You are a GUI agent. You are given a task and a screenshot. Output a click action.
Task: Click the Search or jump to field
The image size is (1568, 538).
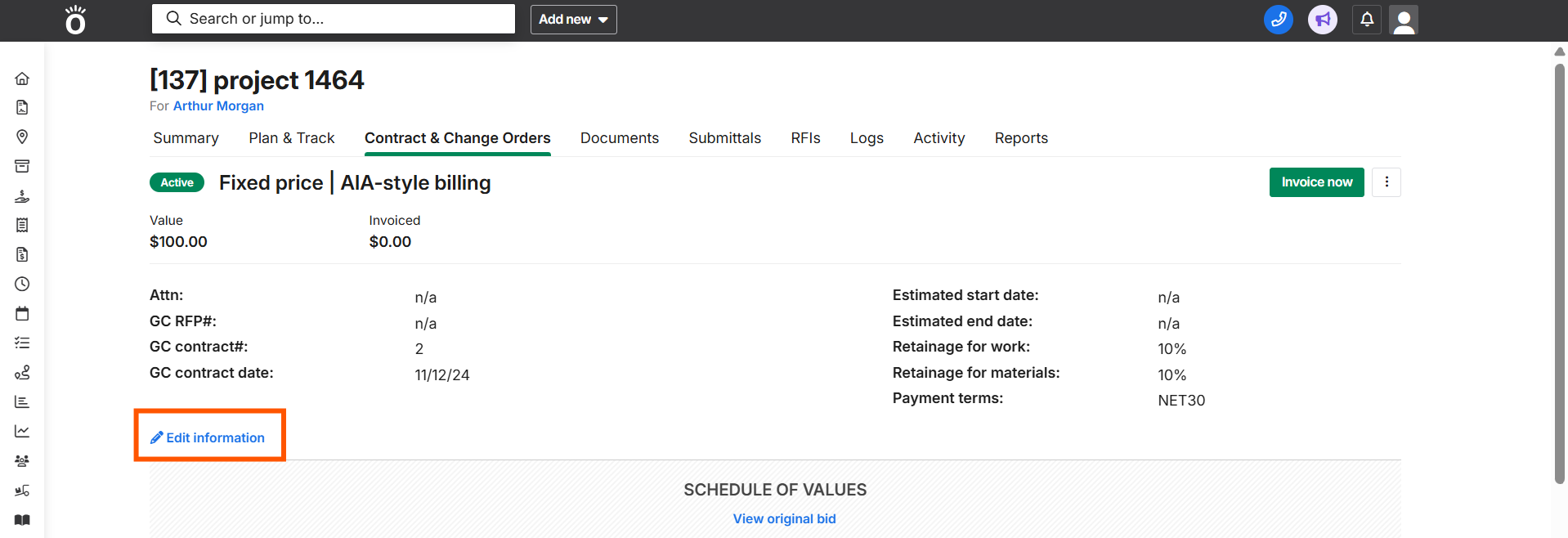click(x=334, y=19)
